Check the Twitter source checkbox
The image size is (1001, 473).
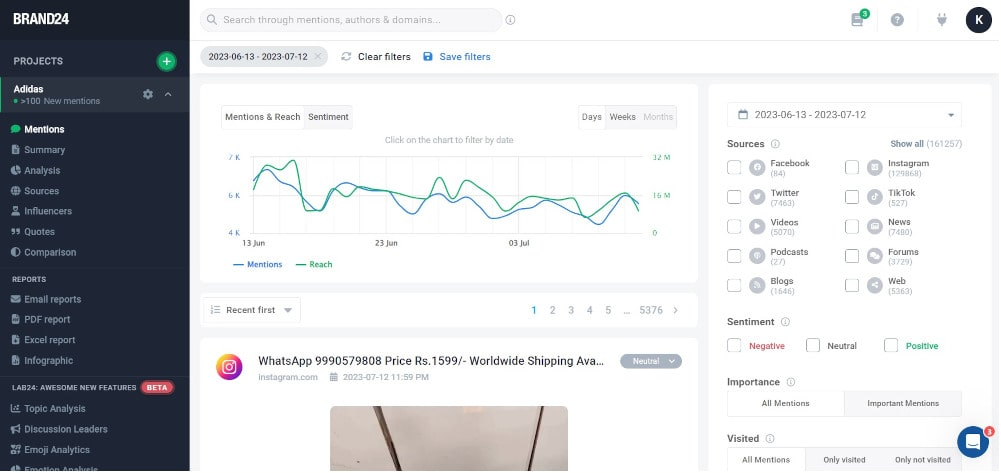pyautogui.click(x=734, y=197)
